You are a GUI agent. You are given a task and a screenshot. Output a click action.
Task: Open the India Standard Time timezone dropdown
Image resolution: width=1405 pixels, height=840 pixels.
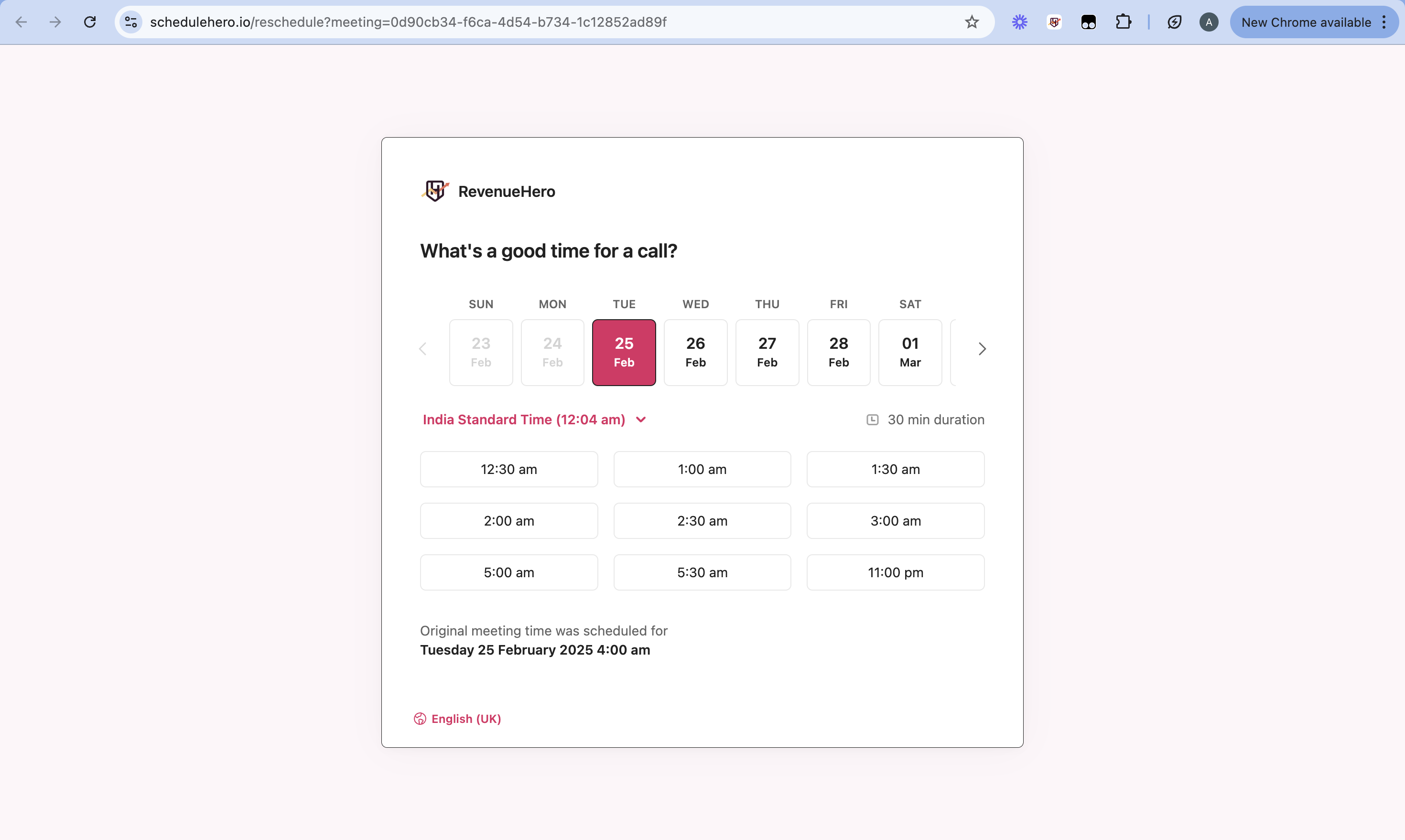click(x=534, y=420)
